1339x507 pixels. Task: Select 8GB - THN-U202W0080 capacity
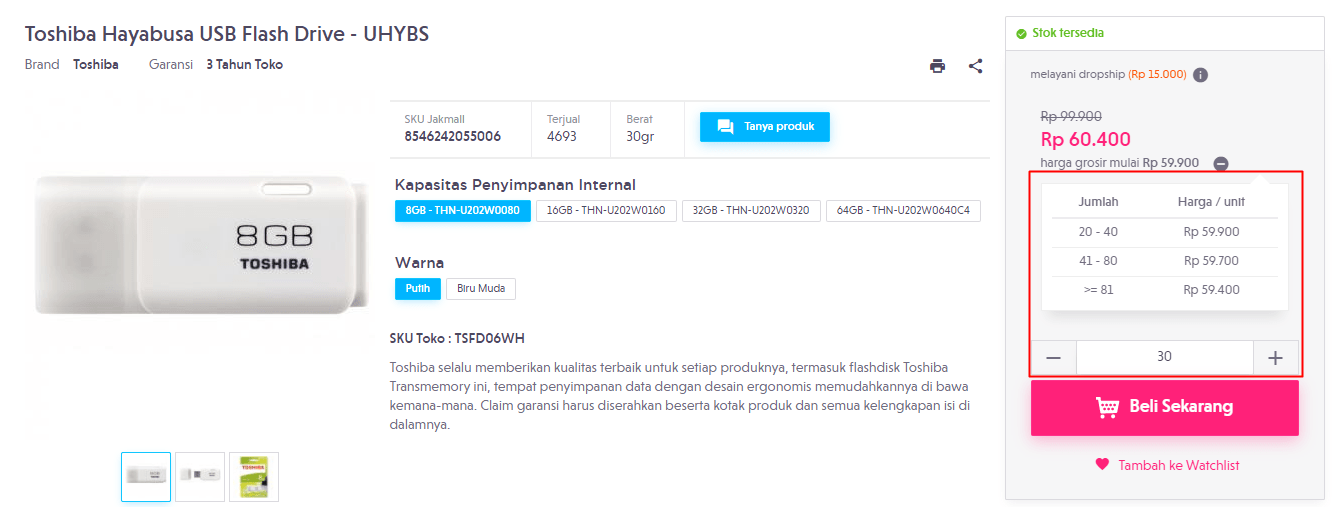tap(463, 210)
